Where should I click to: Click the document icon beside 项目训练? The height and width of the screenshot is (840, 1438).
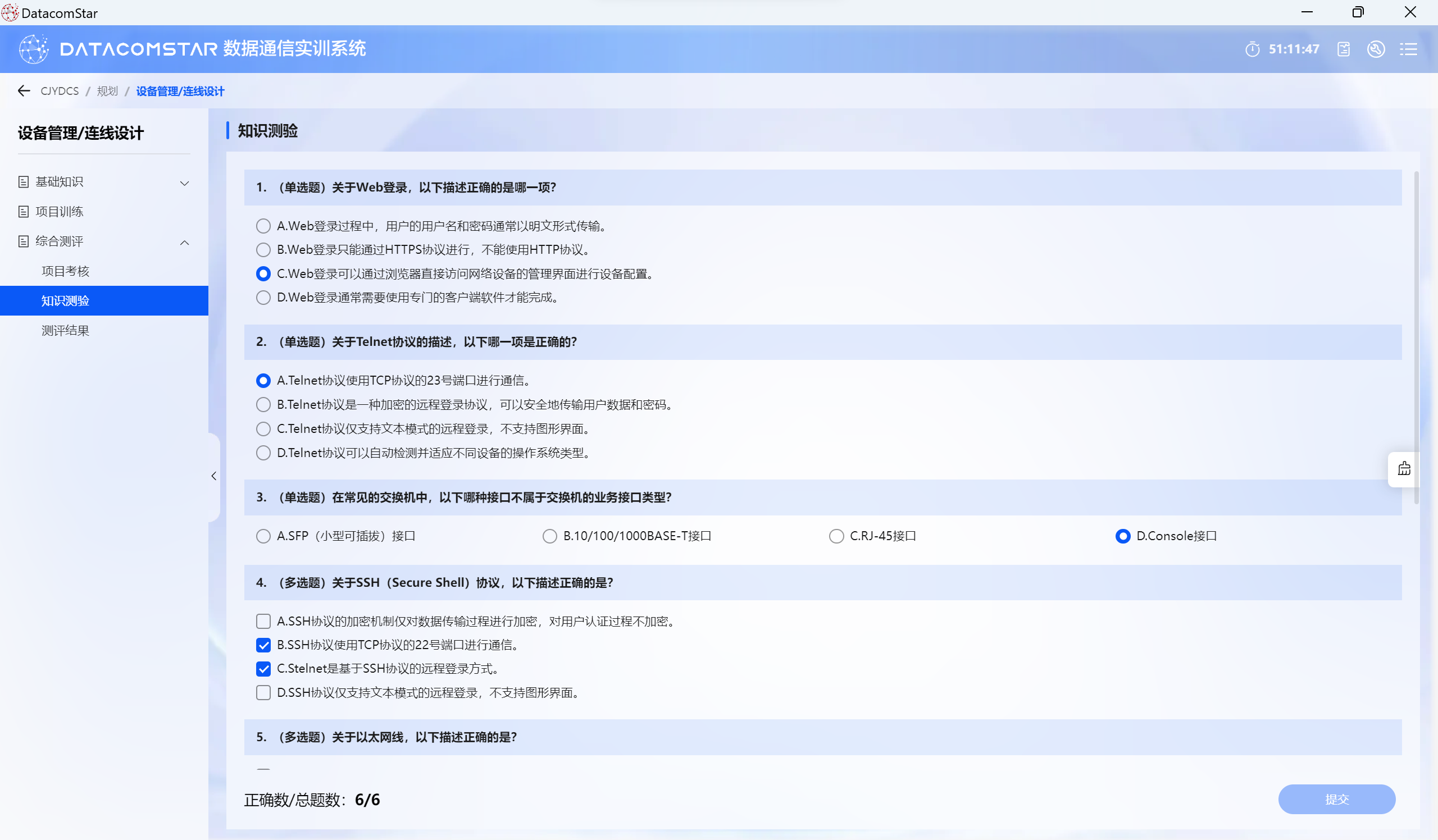(24, 212)
